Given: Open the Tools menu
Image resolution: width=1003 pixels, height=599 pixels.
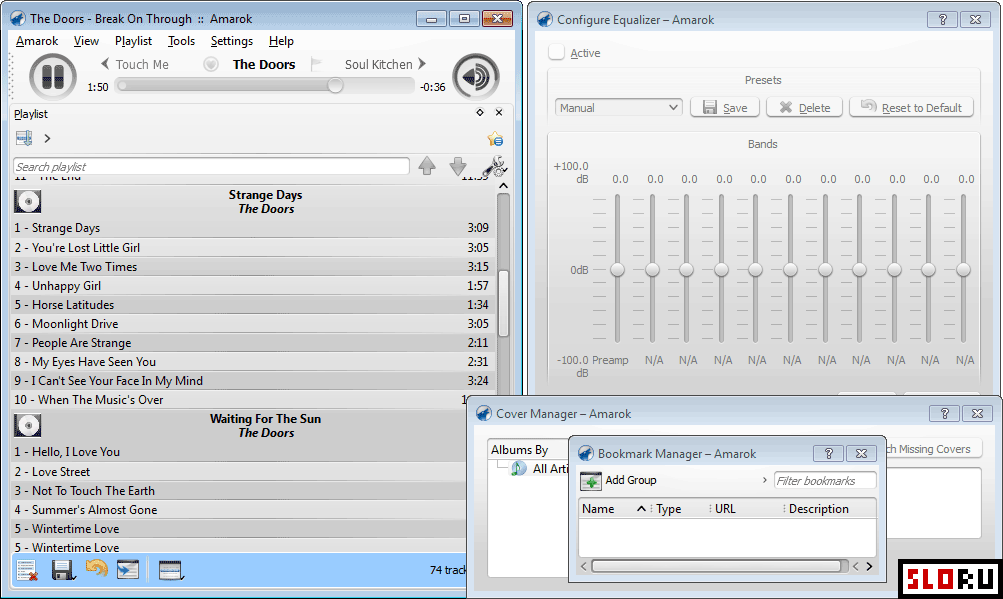Looking at the screenshot, I should 182,41.
